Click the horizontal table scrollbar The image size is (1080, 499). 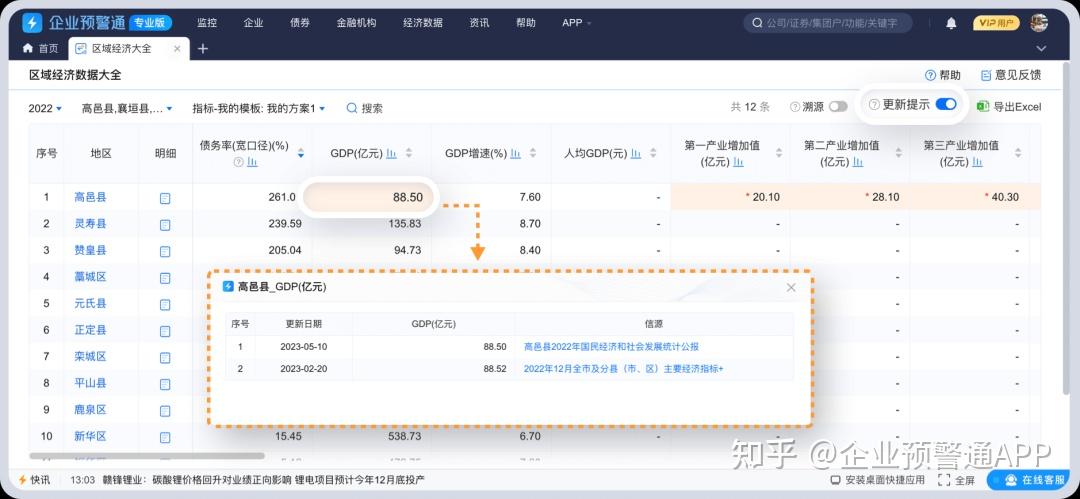(147, 456)
